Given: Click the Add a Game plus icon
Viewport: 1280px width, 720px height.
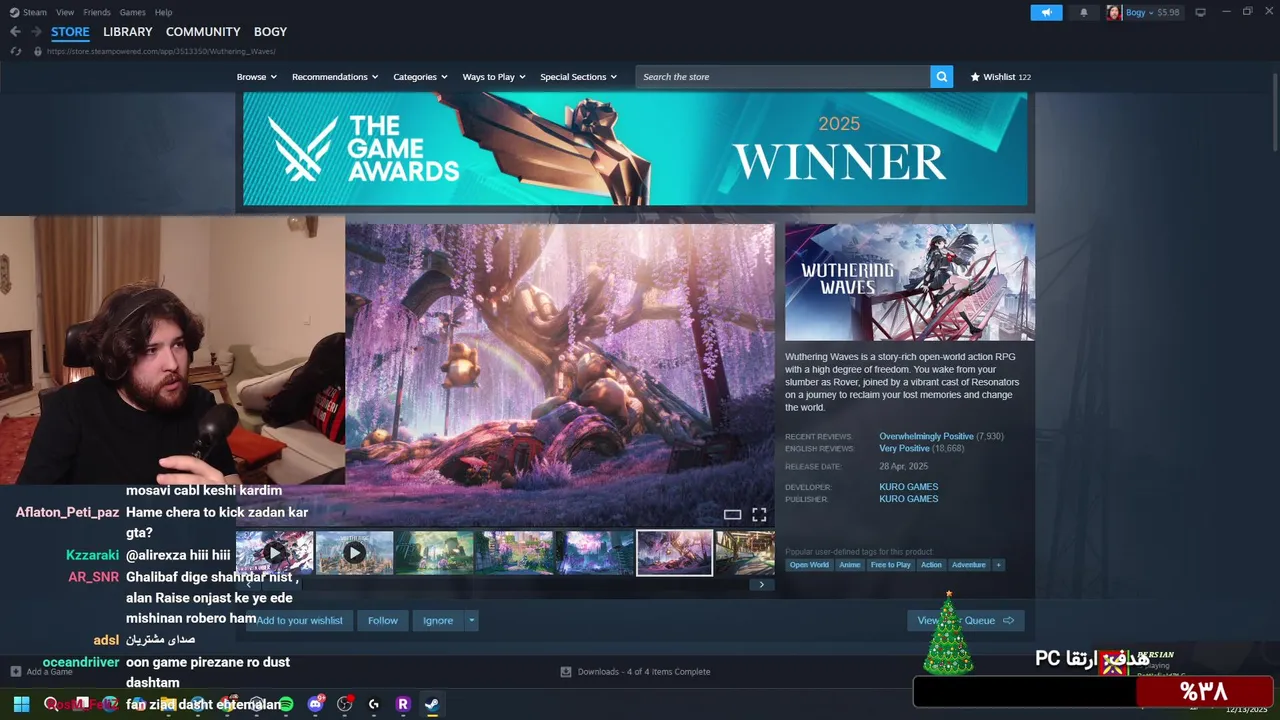Looking at the screenshot, I should [x=15, y=671].
